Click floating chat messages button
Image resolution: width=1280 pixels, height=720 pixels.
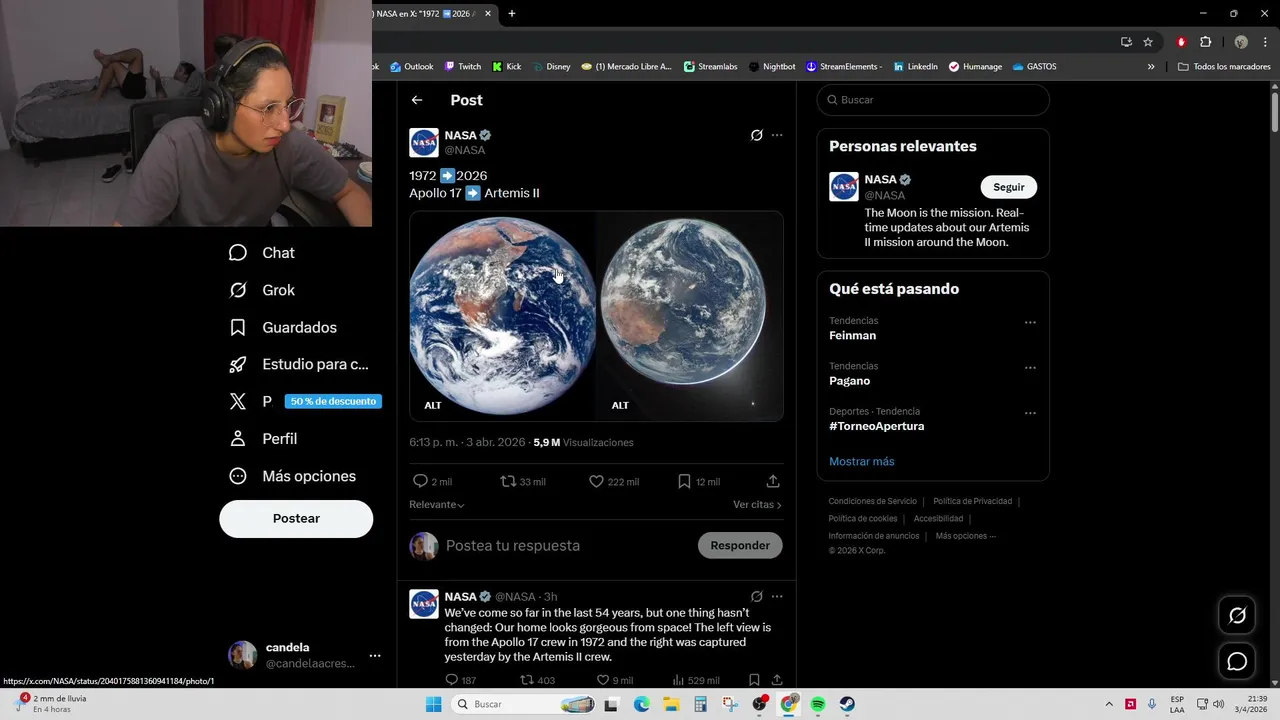(x=1237, y=661)
